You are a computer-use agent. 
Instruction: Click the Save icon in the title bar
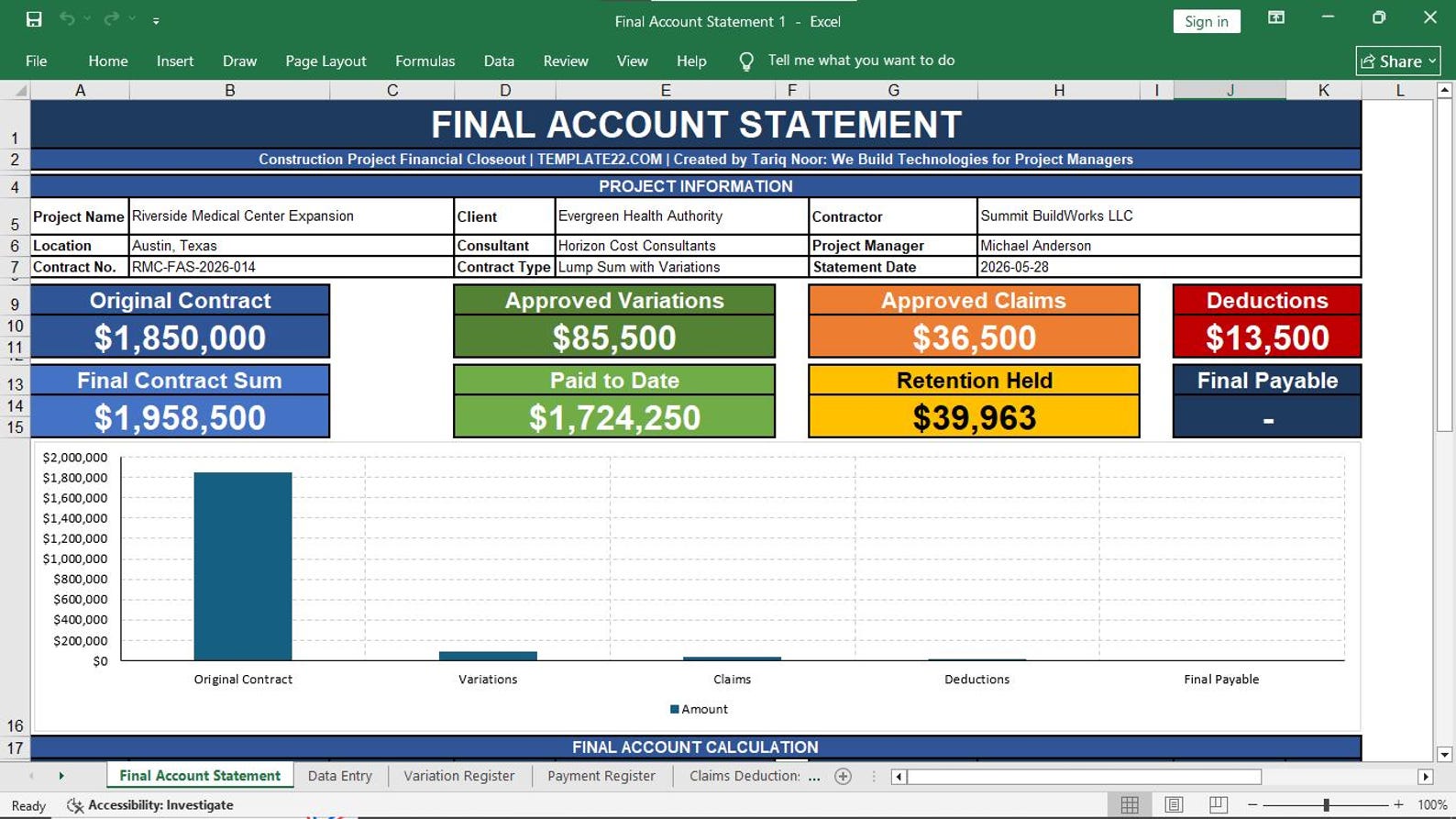tap(34, 19)
